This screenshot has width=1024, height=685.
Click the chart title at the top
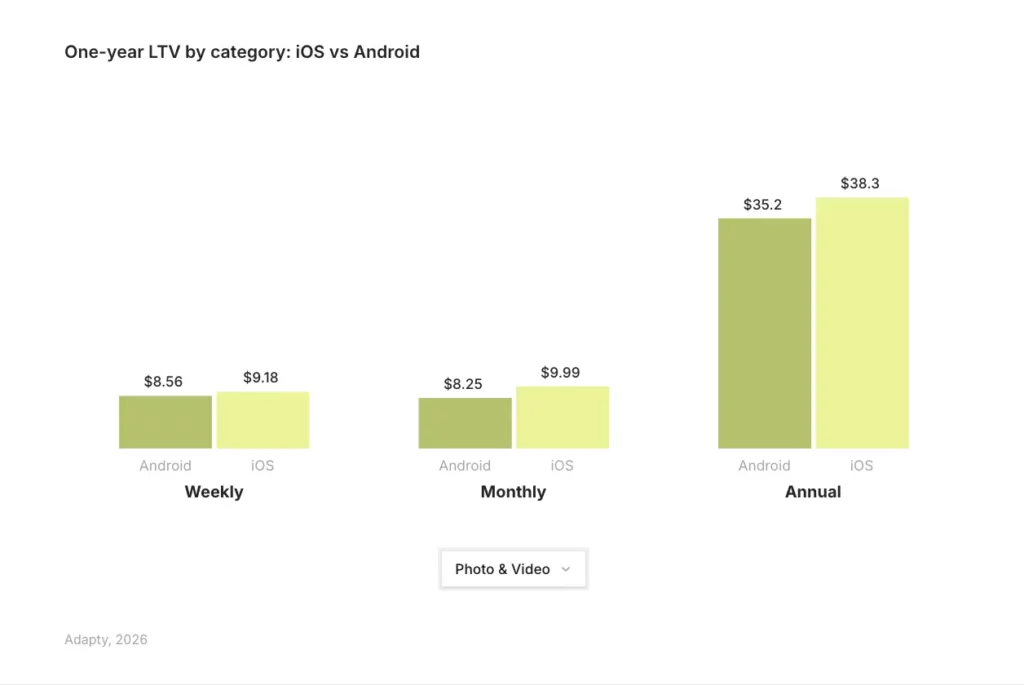(x=242, y=51)
